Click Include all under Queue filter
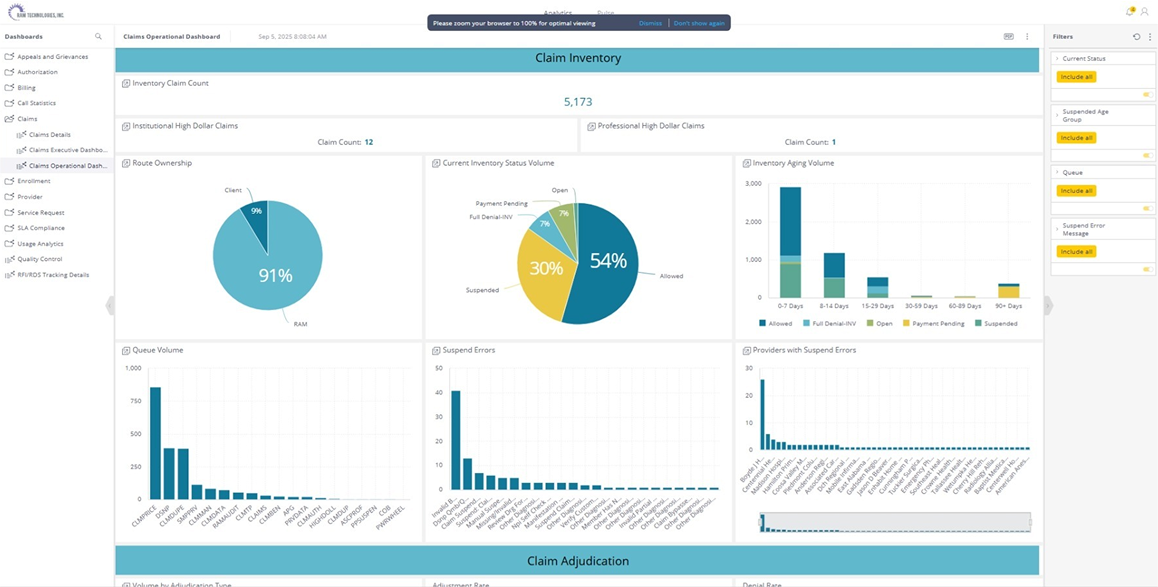Image resolution: width=1158 pixels, height=587 pixels. [x=1076, y=191]
